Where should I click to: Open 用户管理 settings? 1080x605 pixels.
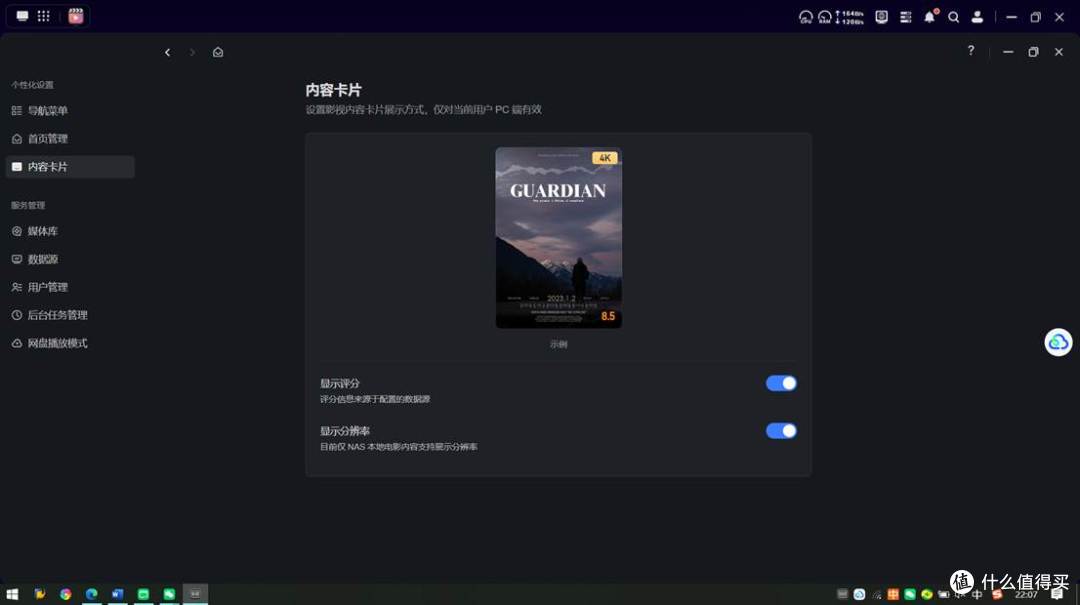[70, 287]
